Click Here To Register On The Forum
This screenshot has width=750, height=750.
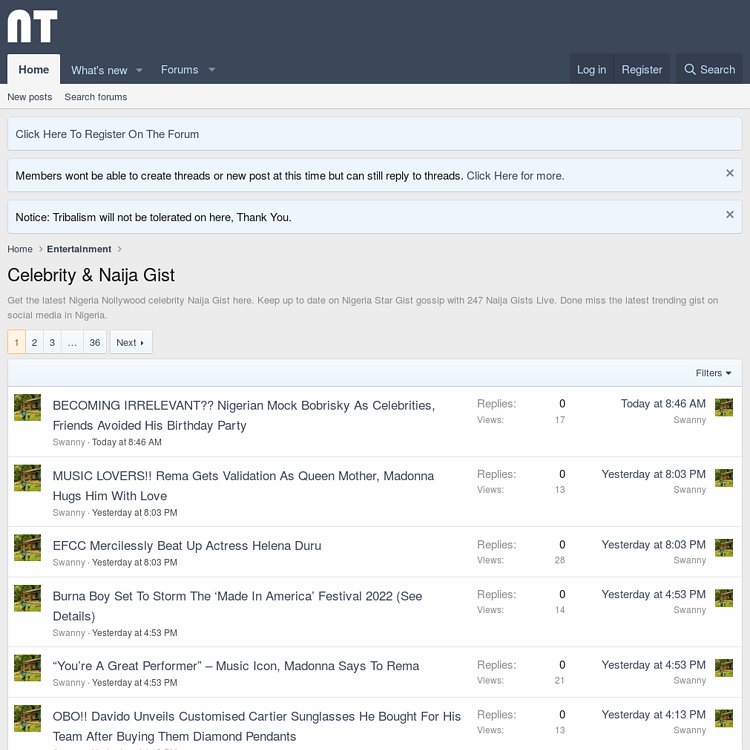click(x=107, y=134)
